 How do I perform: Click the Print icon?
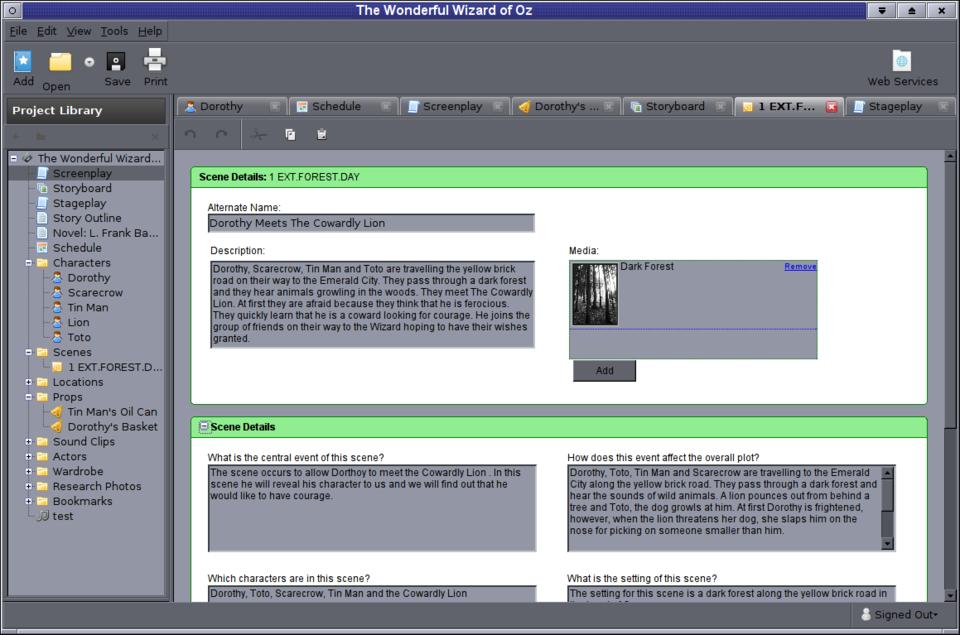click(155, 60)
